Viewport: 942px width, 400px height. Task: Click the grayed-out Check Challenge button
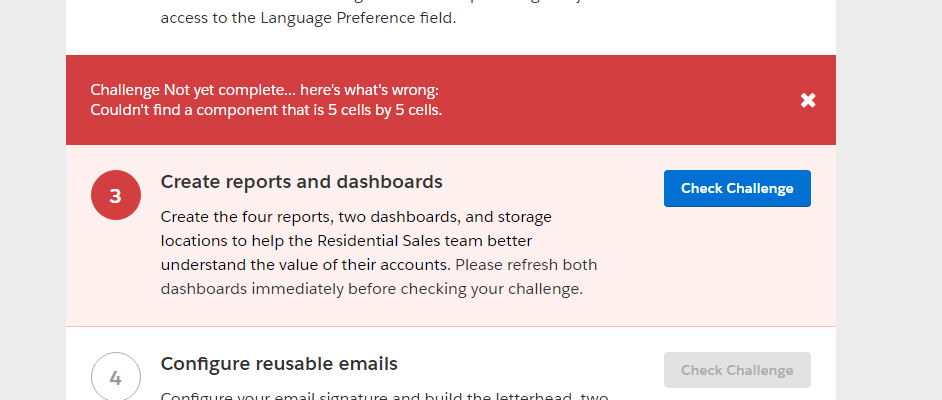coord(737,370)
